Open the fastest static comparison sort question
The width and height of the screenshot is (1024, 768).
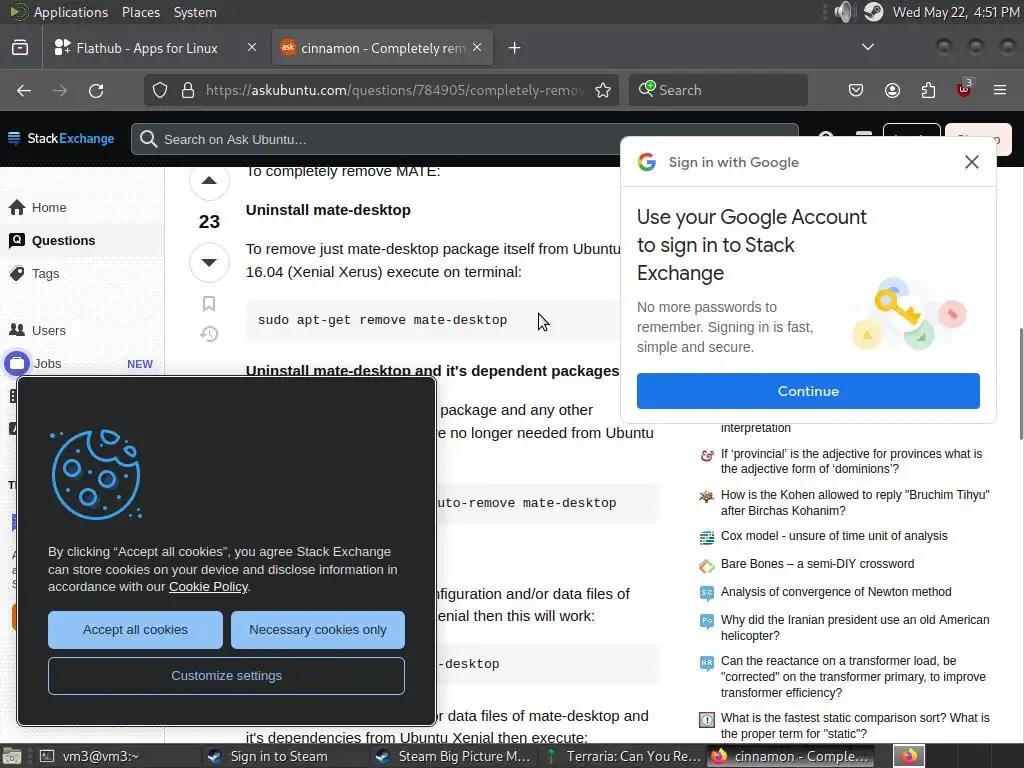click(855, 726)
